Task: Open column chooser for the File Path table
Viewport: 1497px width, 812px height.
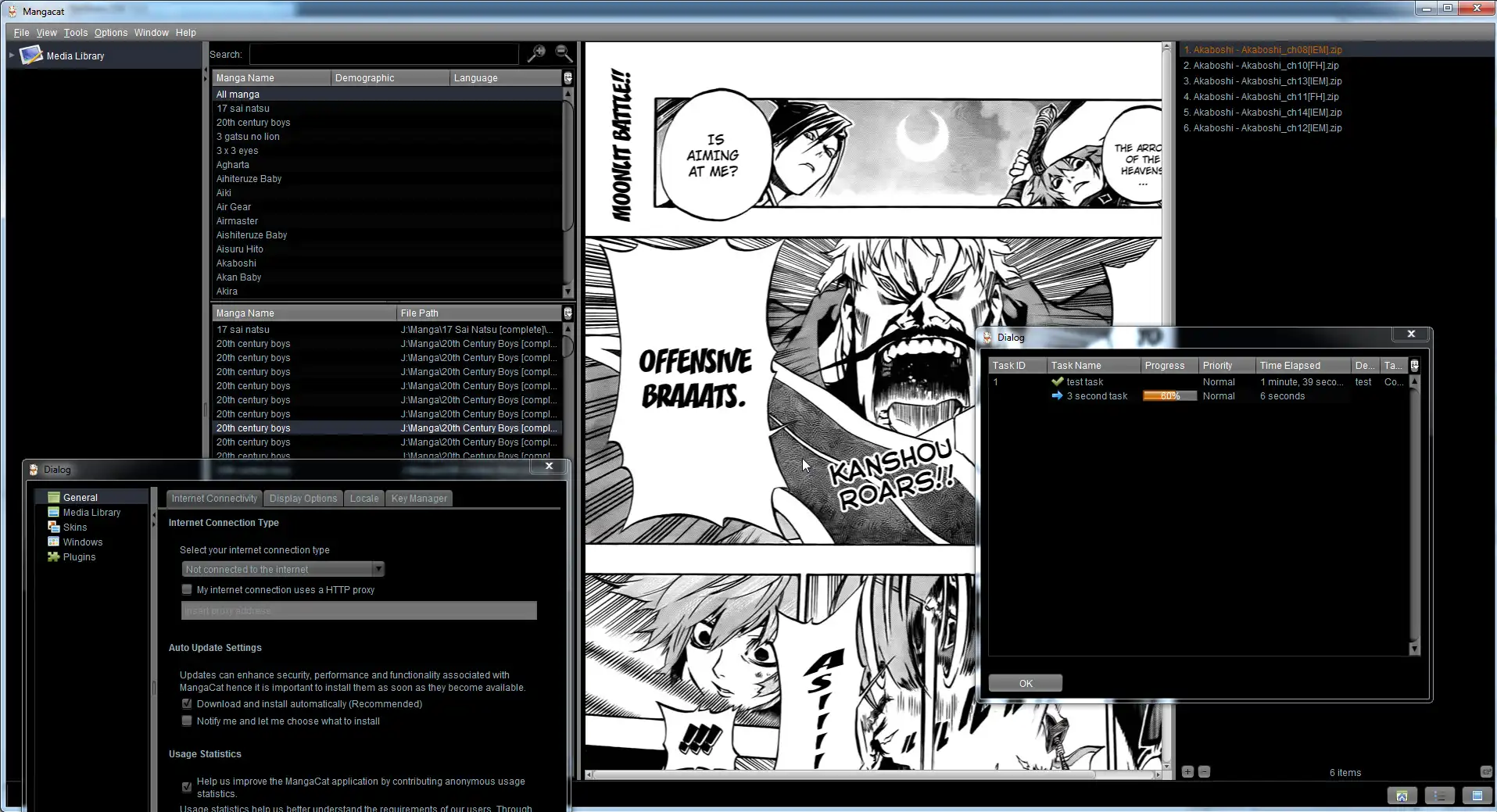Action: tap(568, 313)
